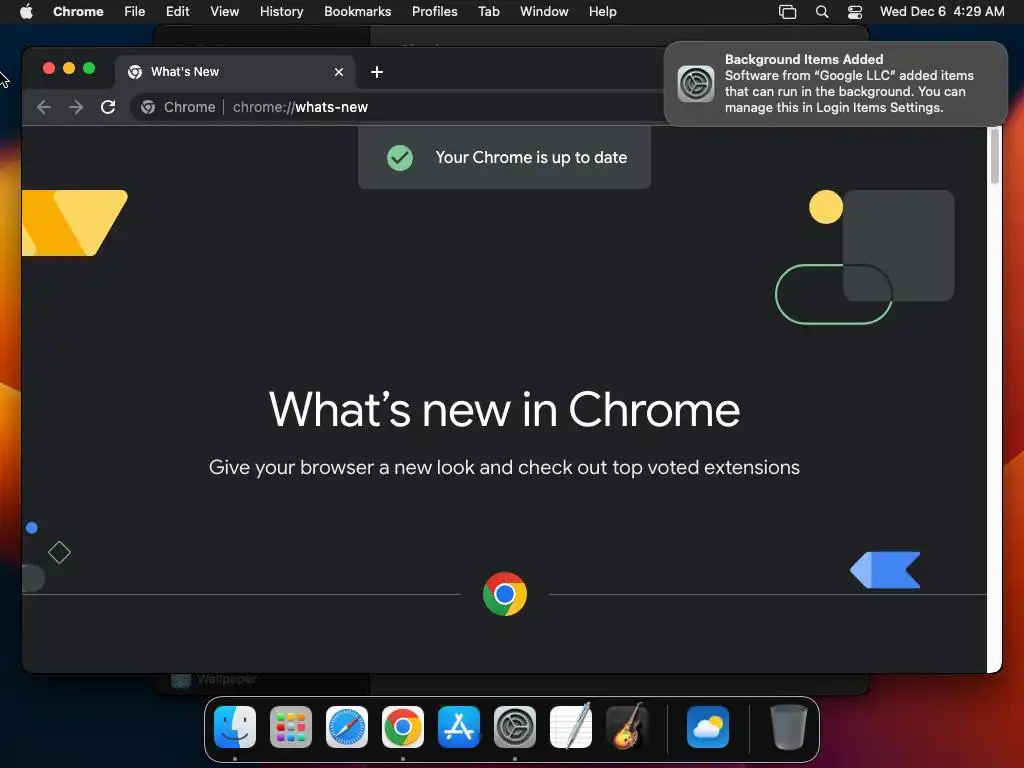
Task: Click the Chrome logo at page center
Action: 505,594
